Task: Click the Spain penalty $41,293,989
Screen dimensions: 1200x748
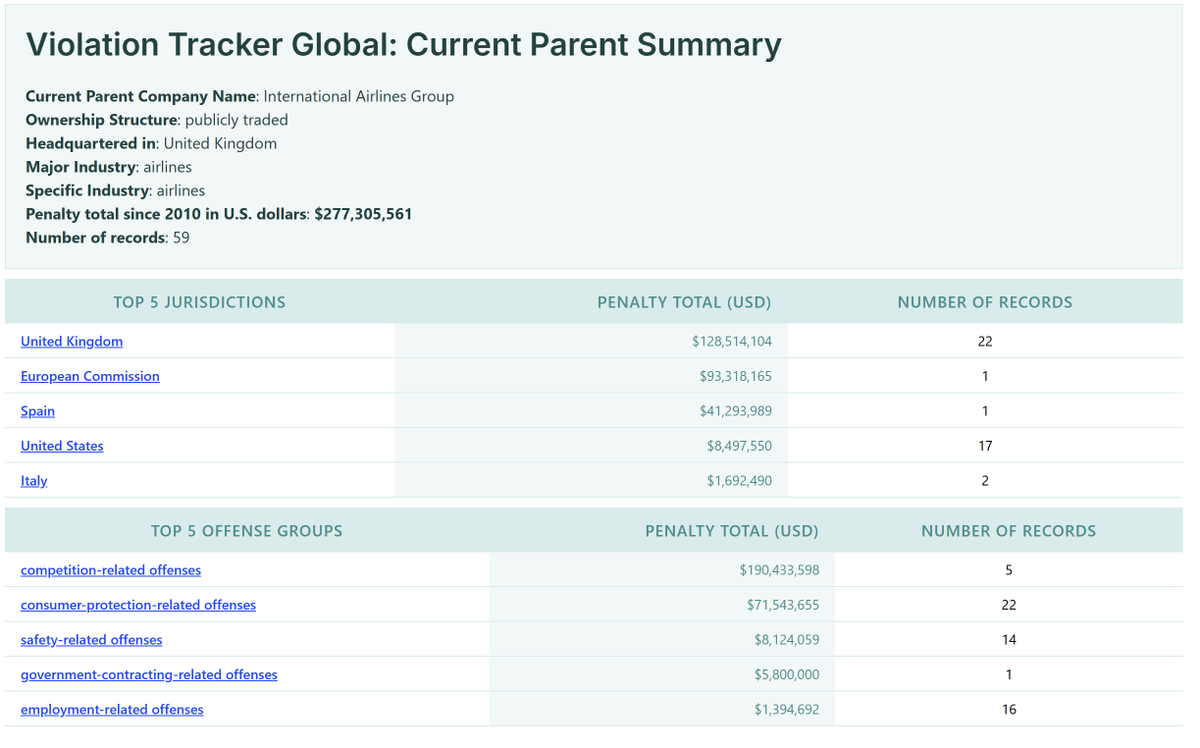Action: click(x=736, y=411)
